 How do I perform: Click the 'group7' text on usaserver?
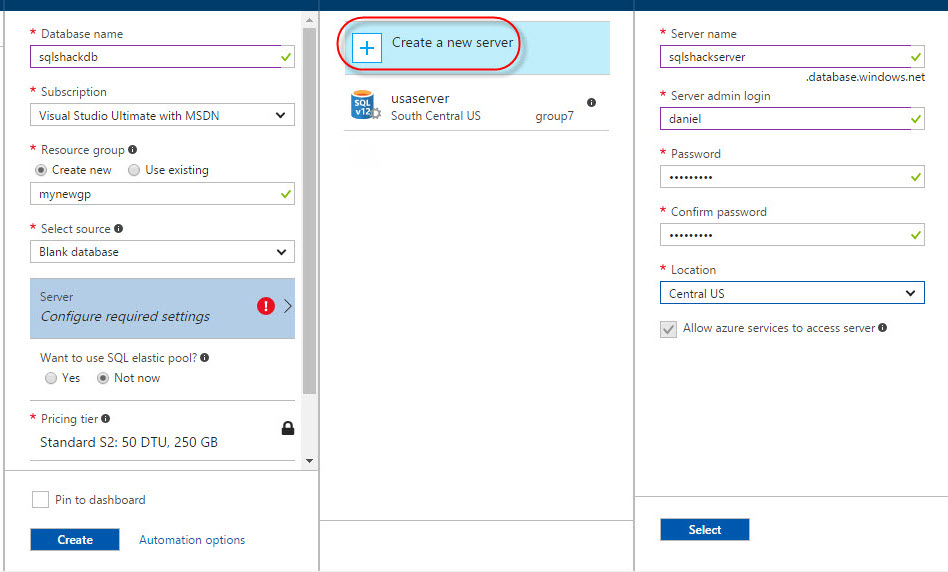(554, 116)
